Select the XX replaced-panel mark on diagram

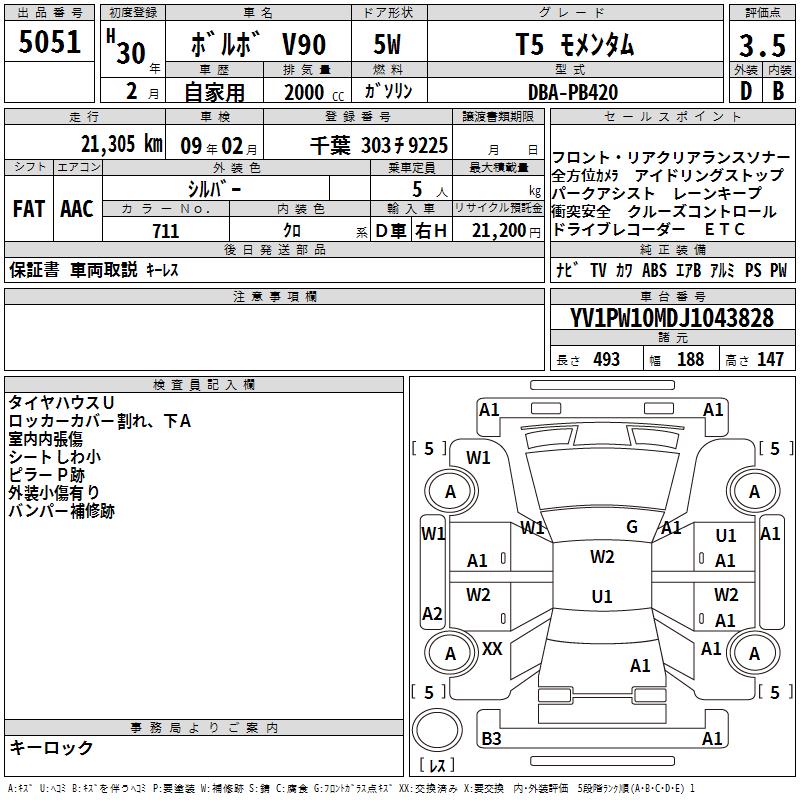[x=492, y=649]
